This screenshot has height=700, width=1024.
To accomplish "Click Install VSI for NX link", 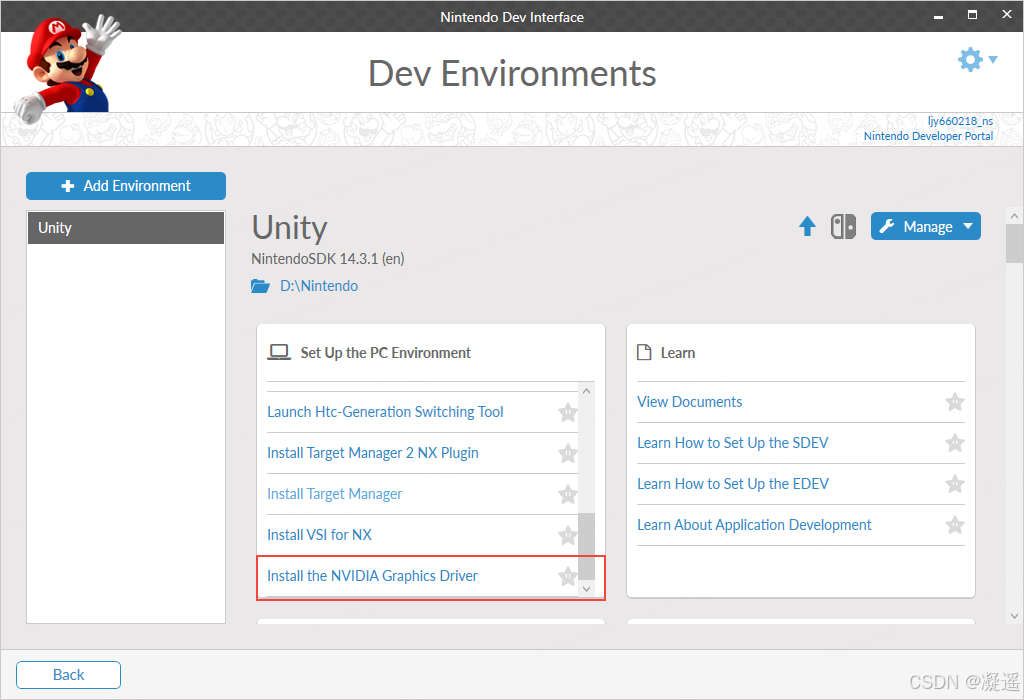I will (319, 535).
